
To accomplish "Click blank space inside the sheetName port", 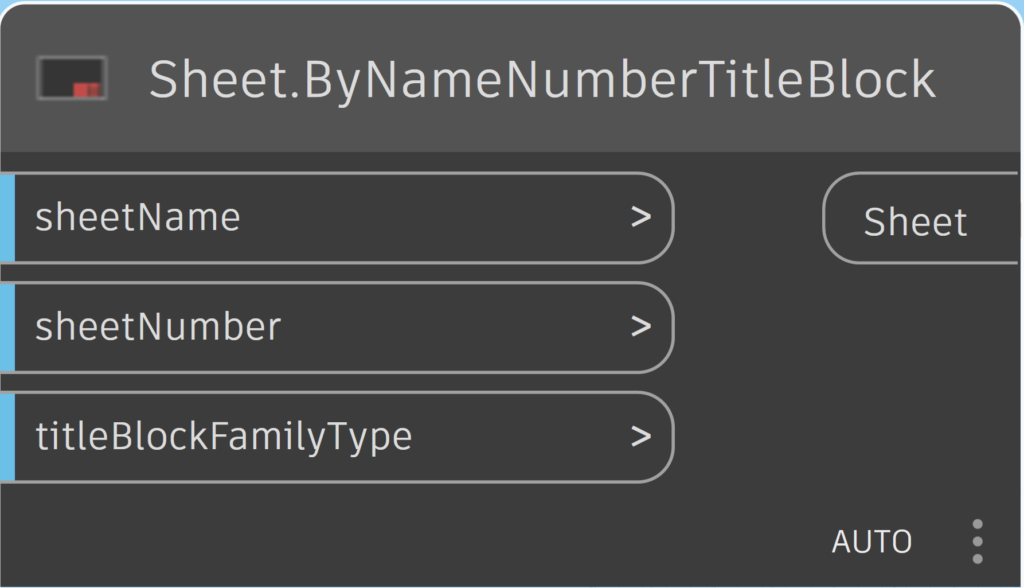I will pyautogui.click(x=430, y=218).
